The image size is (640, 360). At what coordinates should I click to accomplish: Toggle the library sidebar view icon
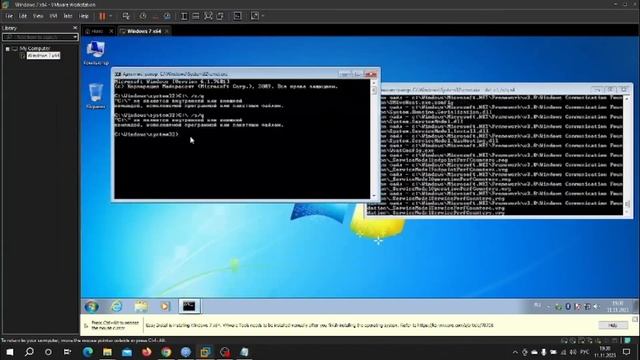pyautogui.click(x=184, y=16)
